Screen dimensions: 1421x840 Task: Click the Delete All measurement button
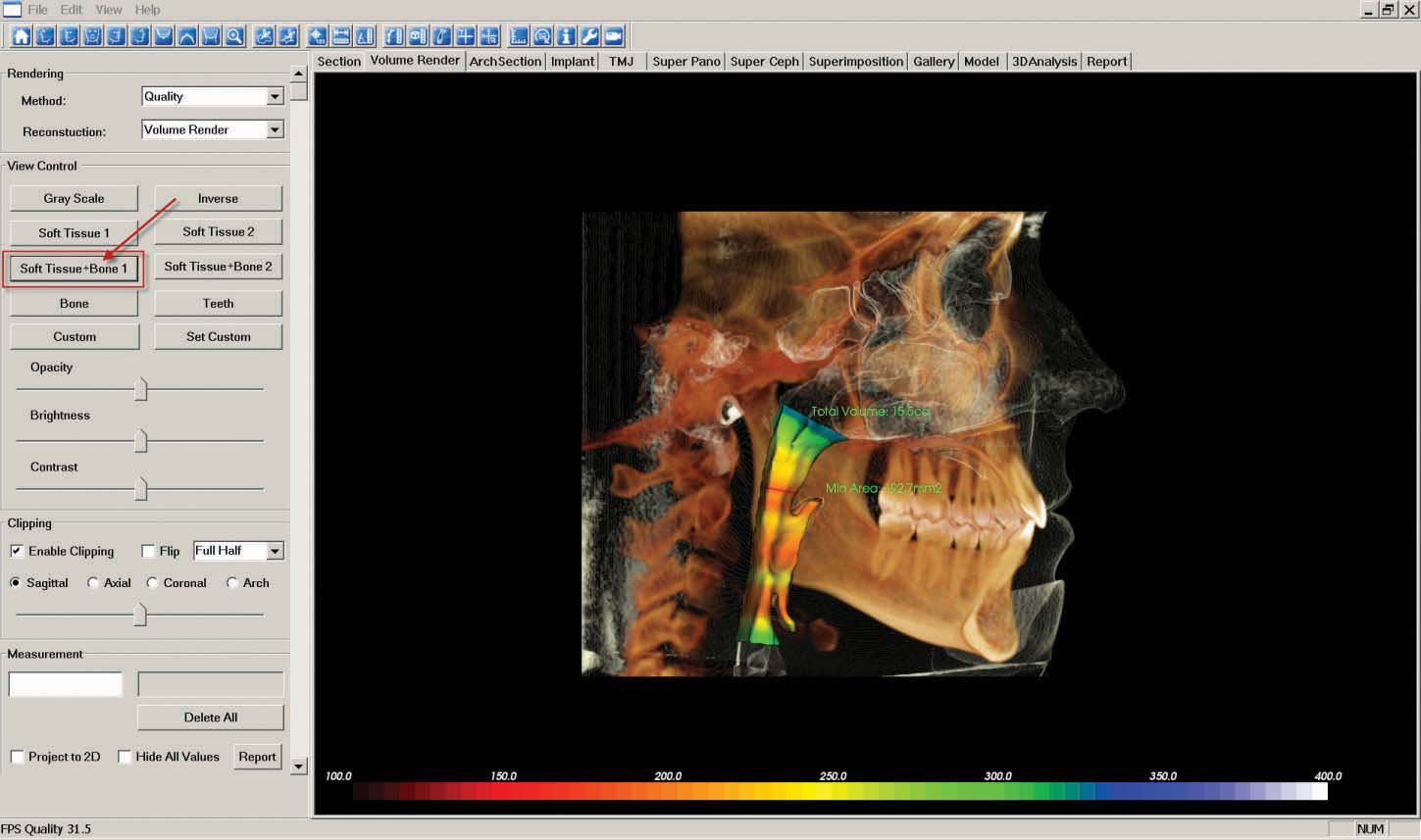210,717
